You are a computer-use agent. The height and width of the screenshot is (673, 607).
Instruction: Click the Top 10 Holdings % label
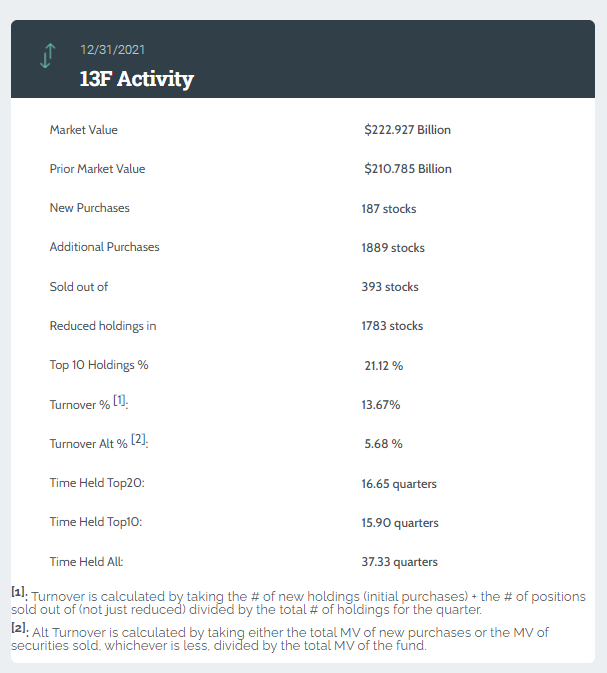[x=99, y=365]
